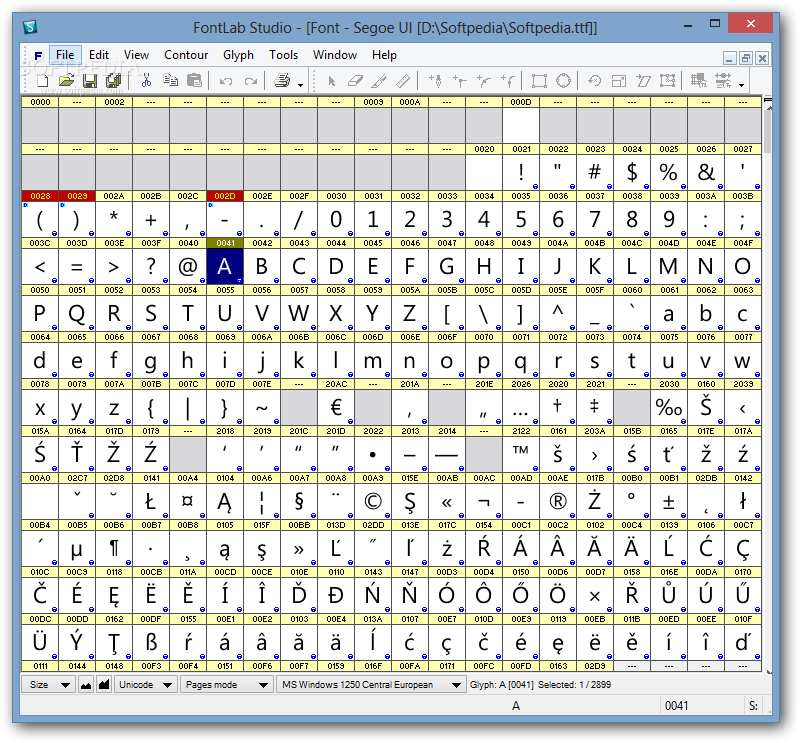Select the Ruler measurement tool
The width and height of the screenshot is (800, 743).
coord(403,81)
